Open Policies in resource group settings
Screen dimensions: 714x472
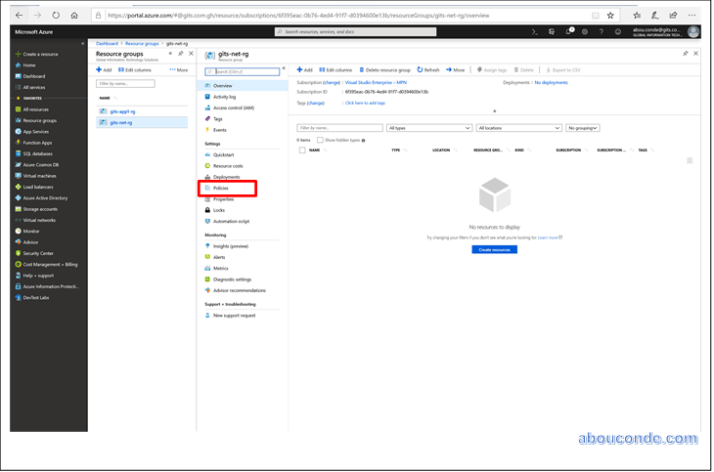point(221,188)
